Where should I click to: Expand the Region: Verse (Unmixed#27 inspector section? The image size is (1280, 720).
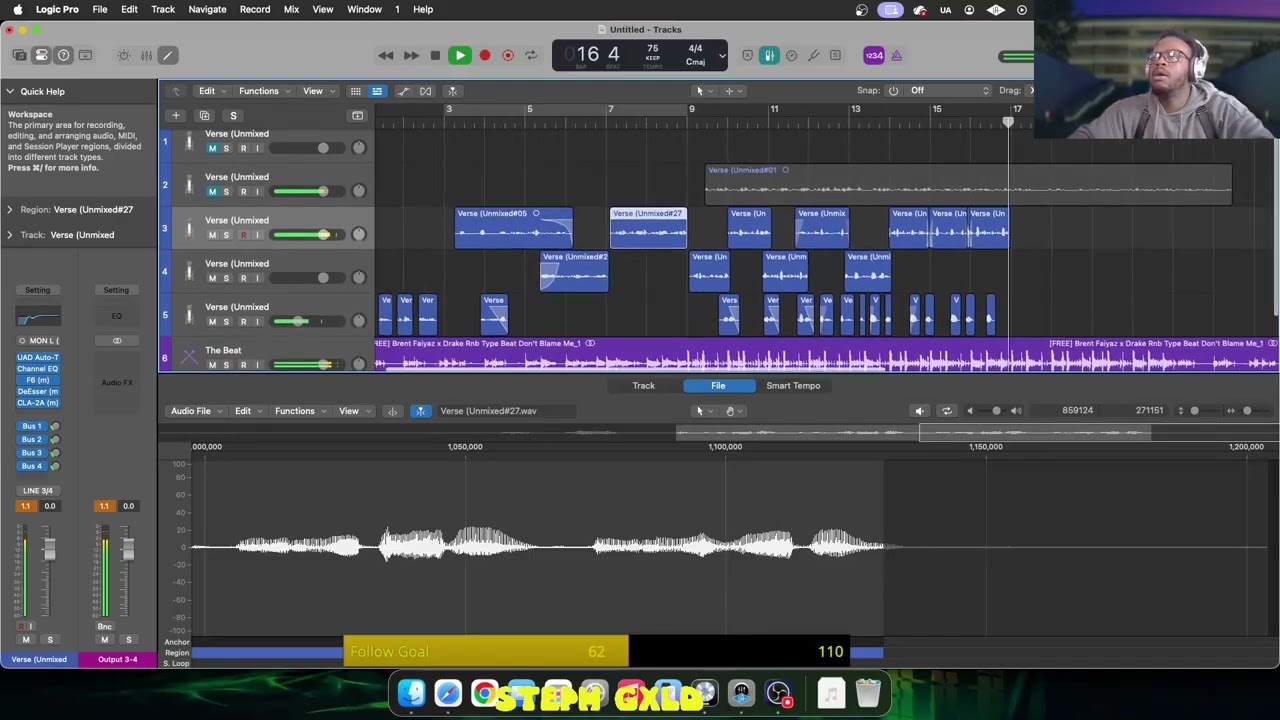click(10, 209)
